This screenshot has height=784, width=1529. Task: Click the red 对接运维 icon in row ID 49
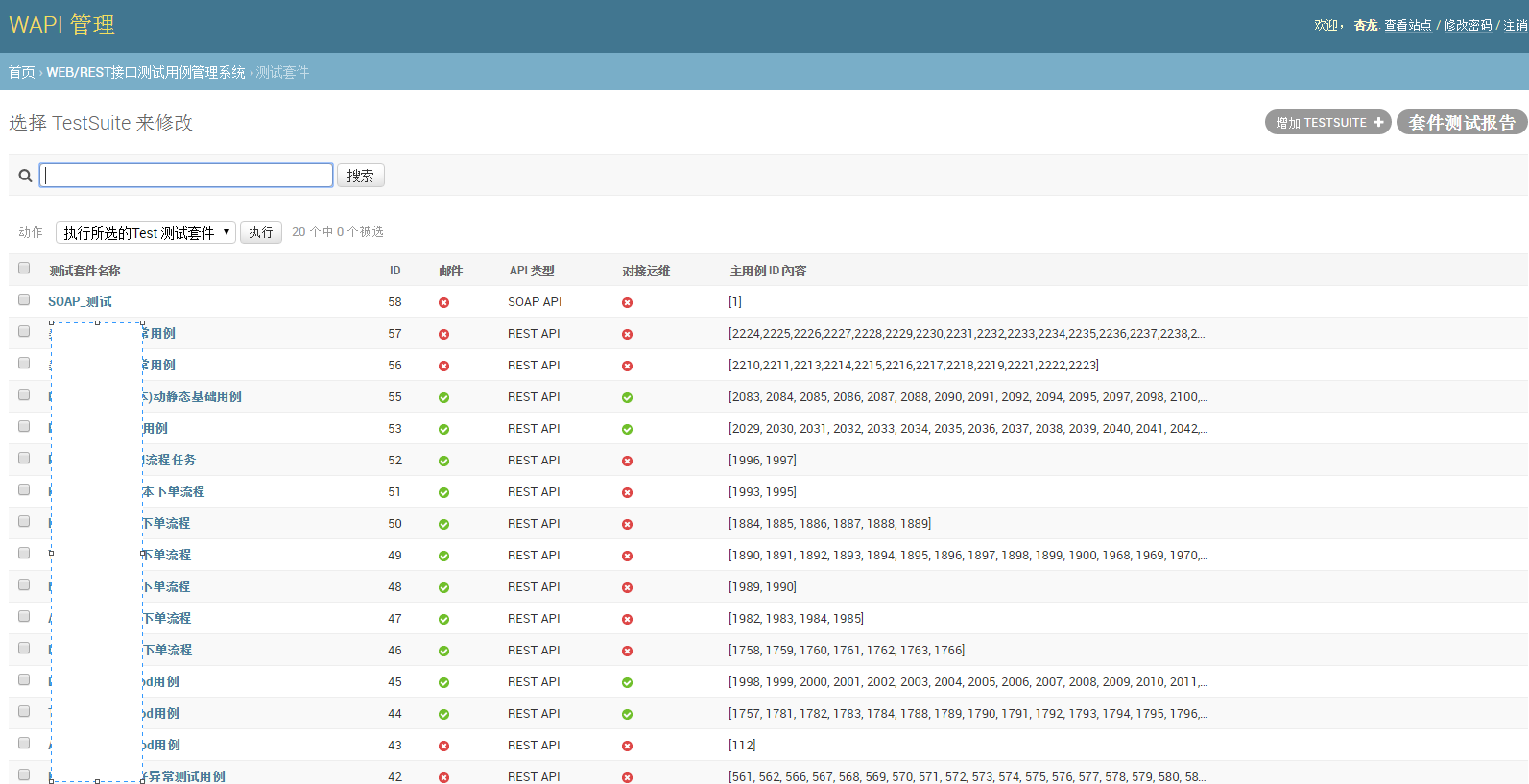(627, 556)
